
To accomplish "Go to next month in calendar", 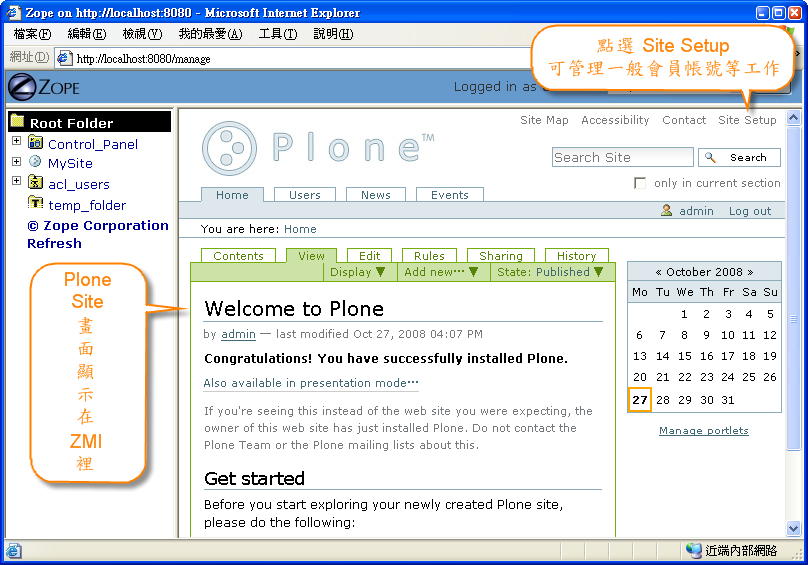I will click(750, 272).
